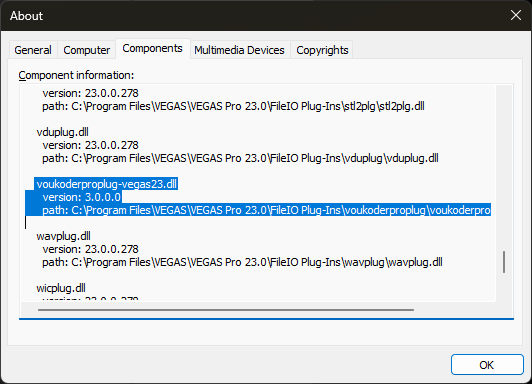The width and height of the screenshot is (532, 384).
Task: Click the vertical scrollbar thumb
Action: click(x=504, y=262)
